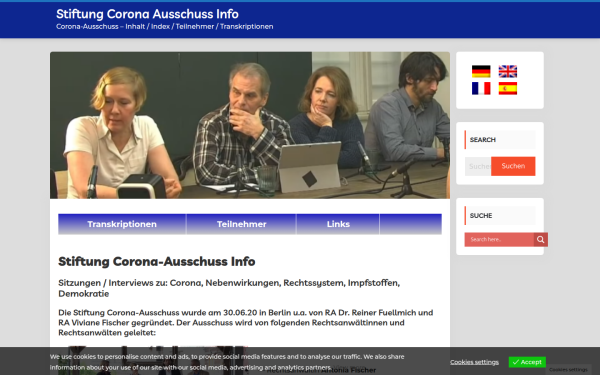Click the orange Suchen button
Viewport: 600px width, 375px height.
click(513, 166)
